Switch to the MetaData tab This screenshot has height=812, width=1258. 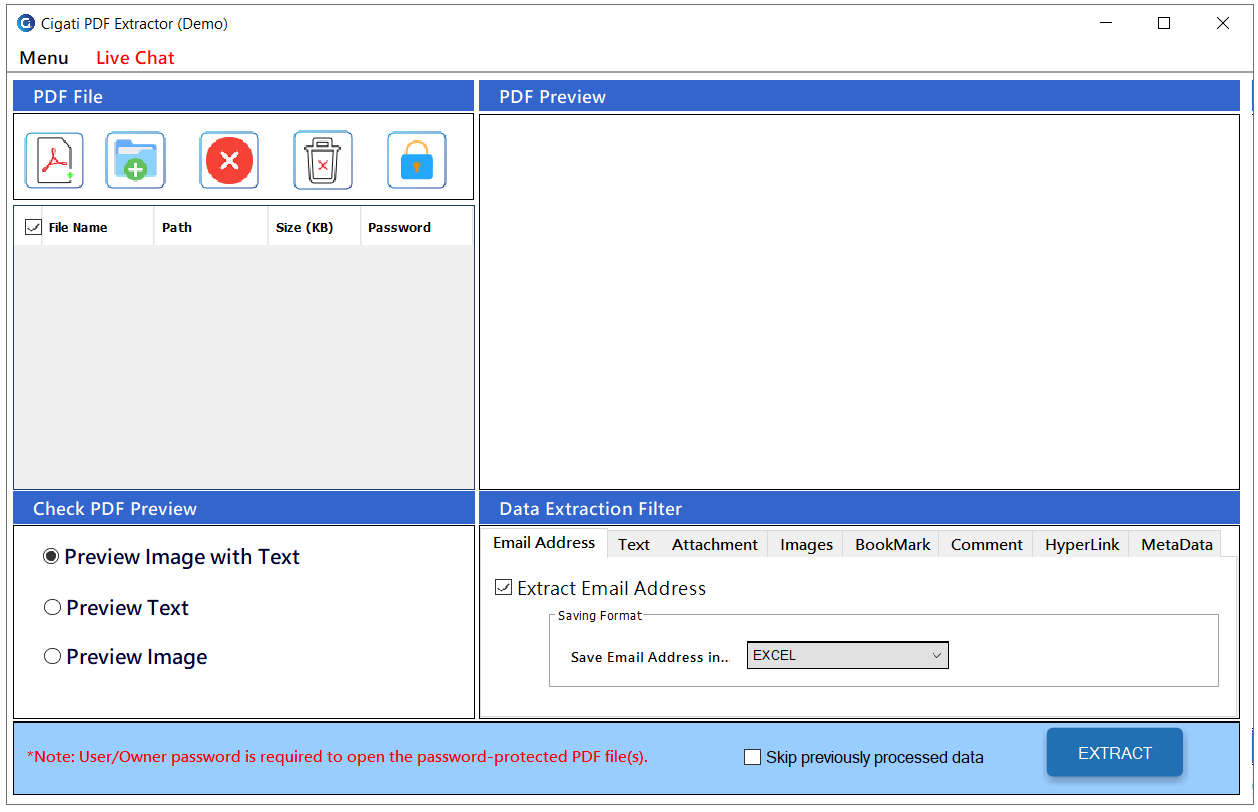tap(1175, 544)
